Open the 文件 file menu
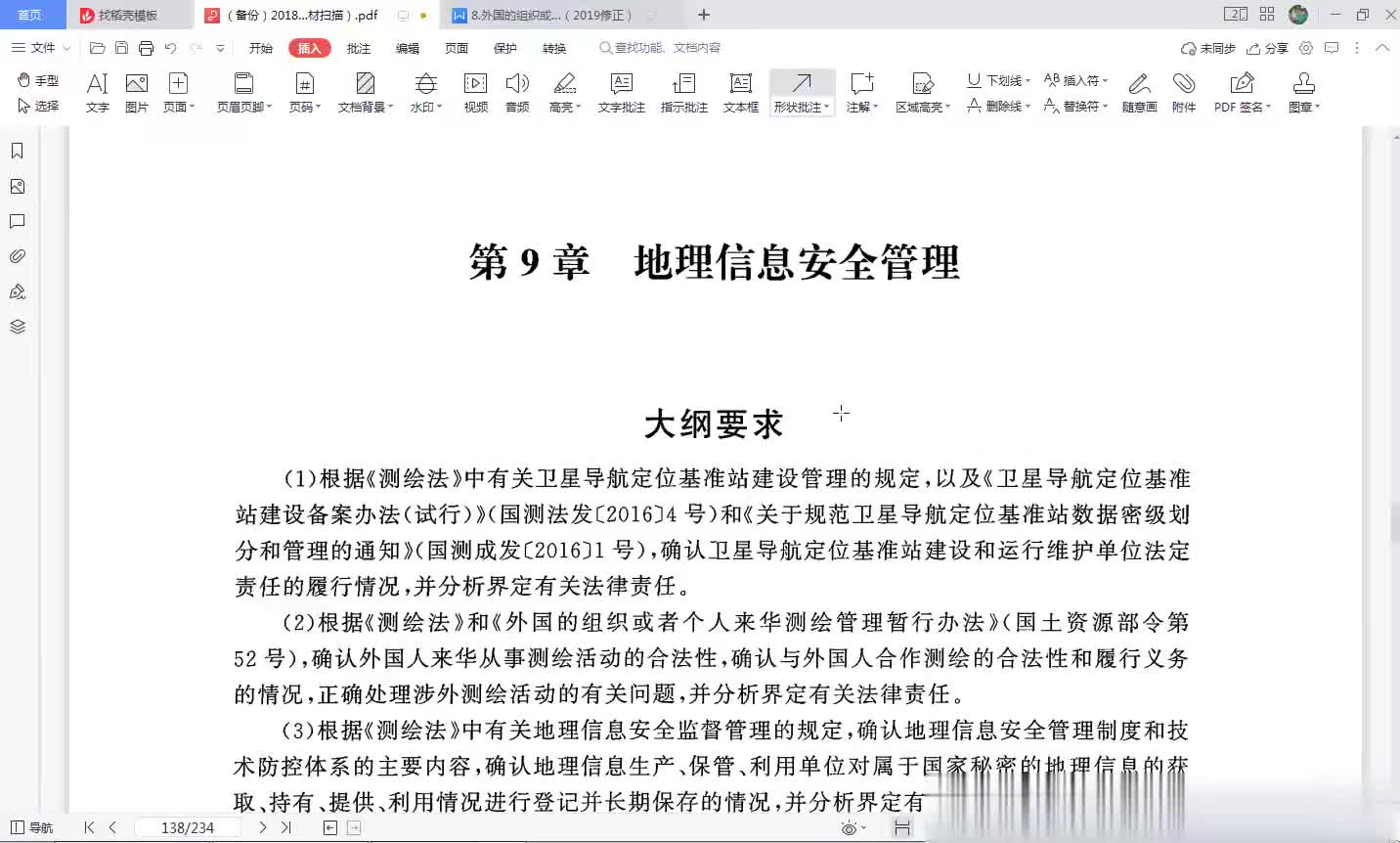The width and height of the screenshot is (1400, 843). (41, 48)
